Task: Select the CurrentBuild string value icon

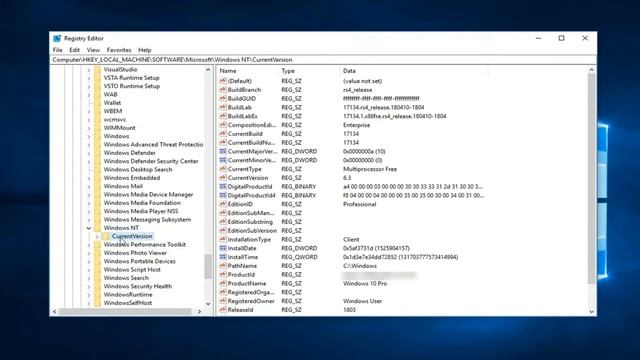Action: click(x=223, y=134)
